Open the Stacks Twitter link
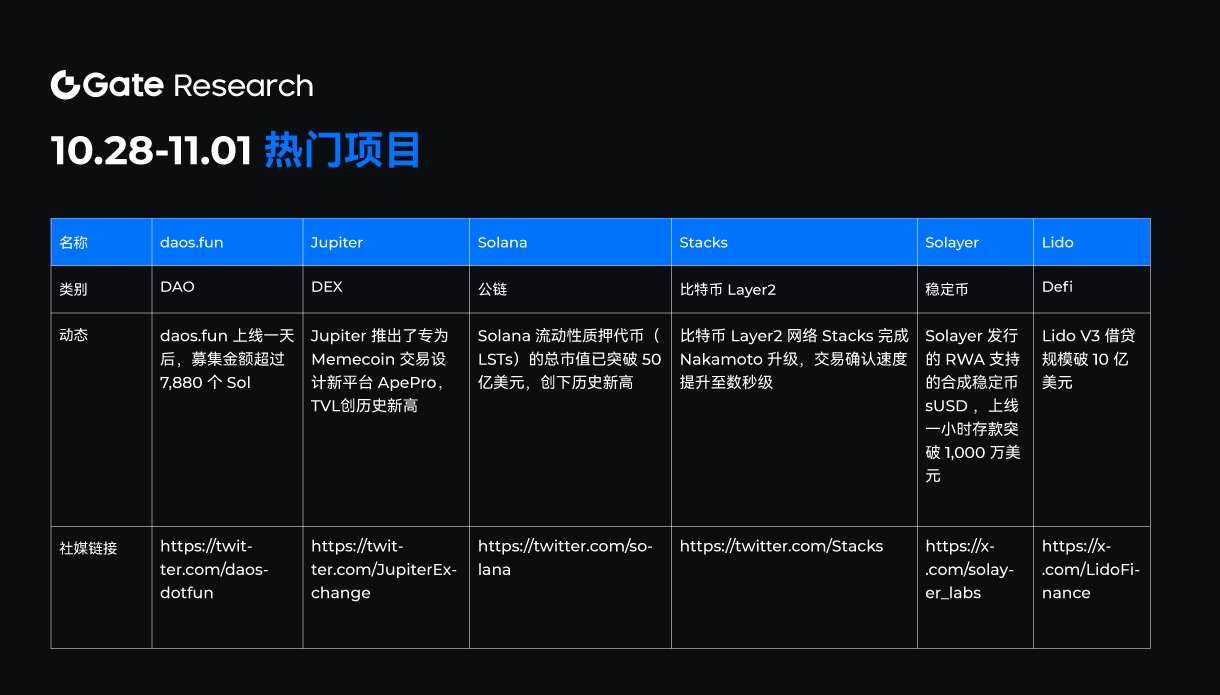Screen dimensions: 1220x695 (x=781, y=546)
